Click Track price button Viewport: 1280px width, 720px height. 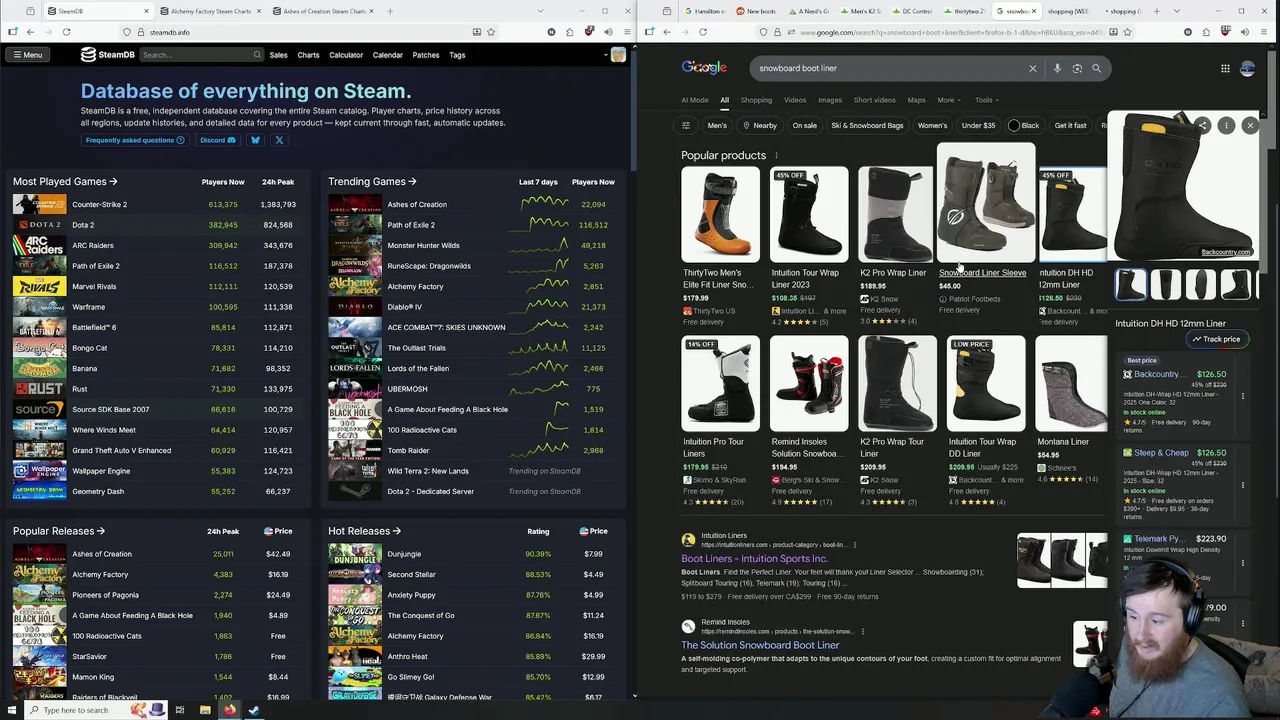[1215, 339]
